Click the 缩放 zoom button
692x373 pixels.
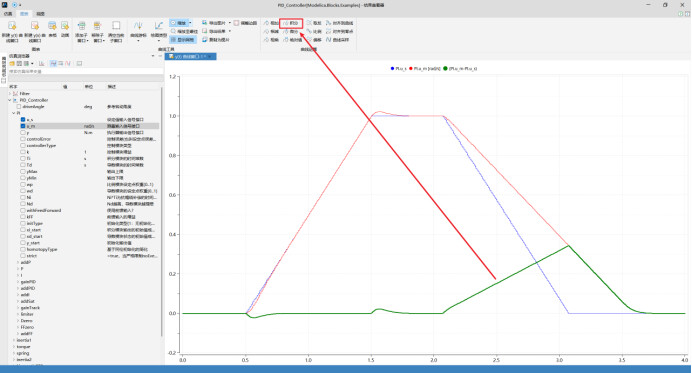pos(179,23)
